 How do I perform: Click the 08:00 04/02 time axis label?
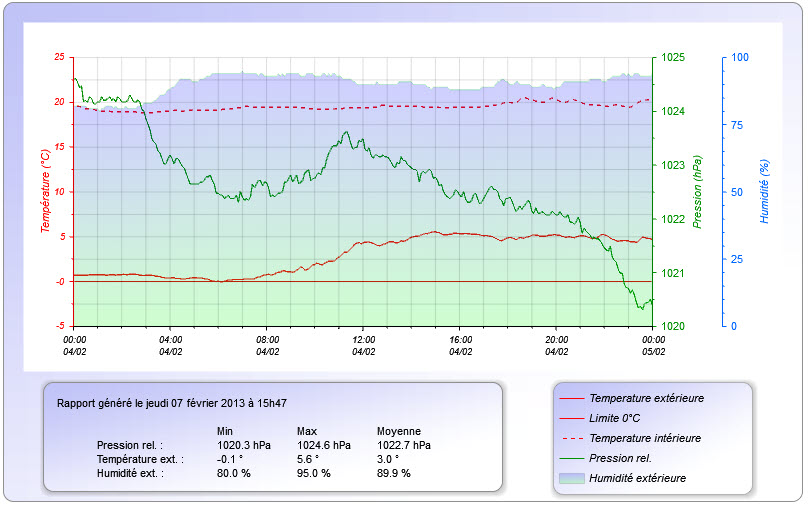[x=267, y=345]
